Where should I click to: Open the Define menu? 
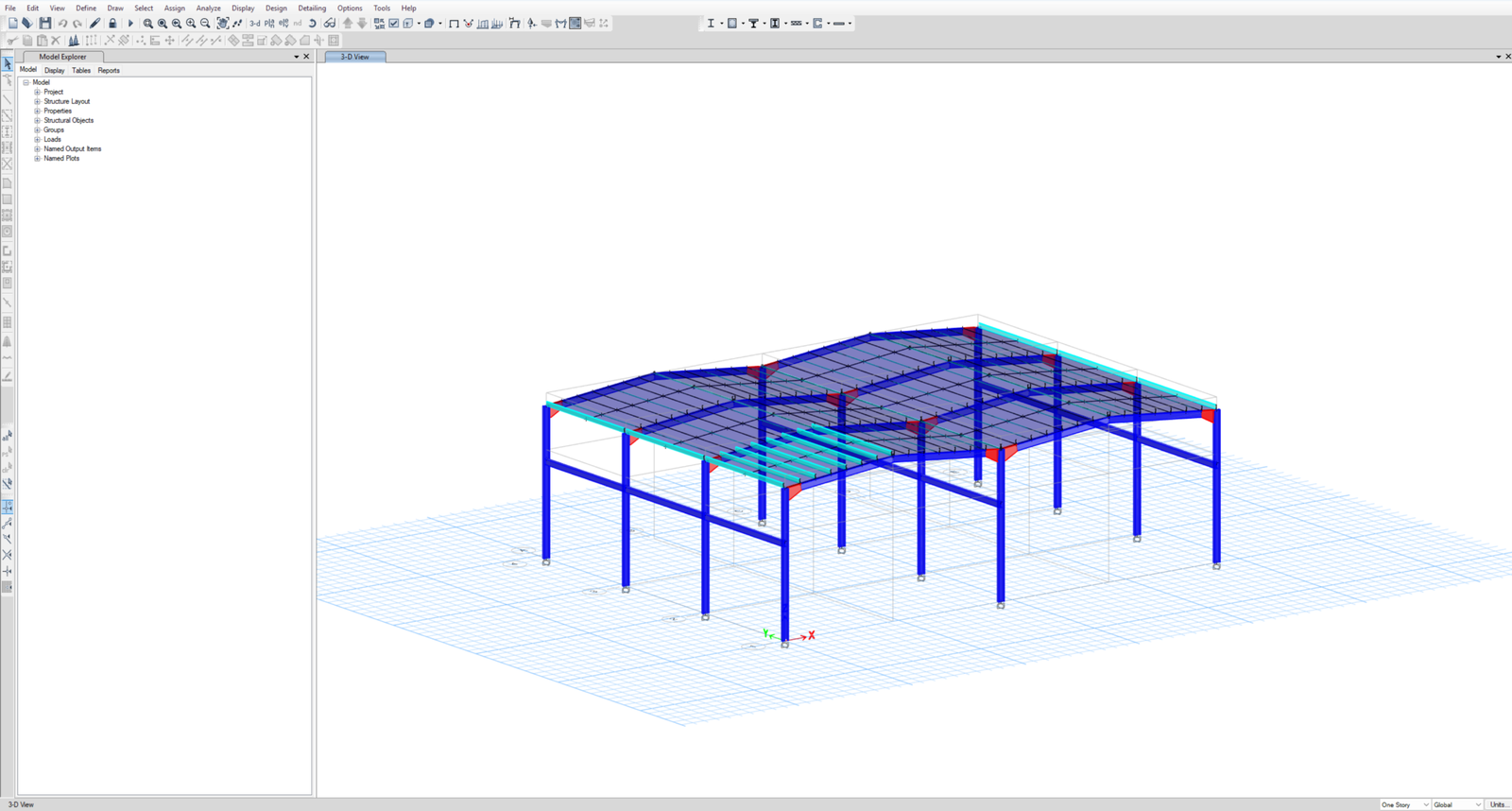pyautogui.click(x=86, y=8)
